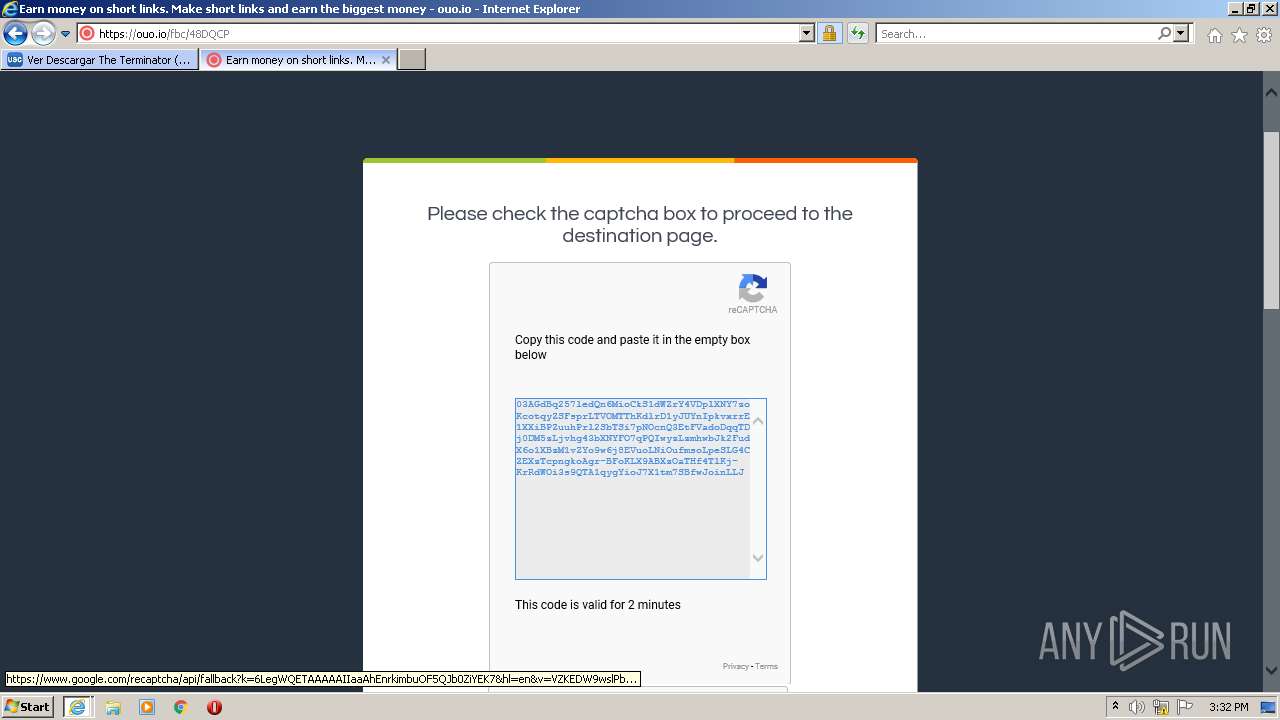Show hidden system tray icons
Viewport: 1280px width, 720px height.
tap(1115, 707)
